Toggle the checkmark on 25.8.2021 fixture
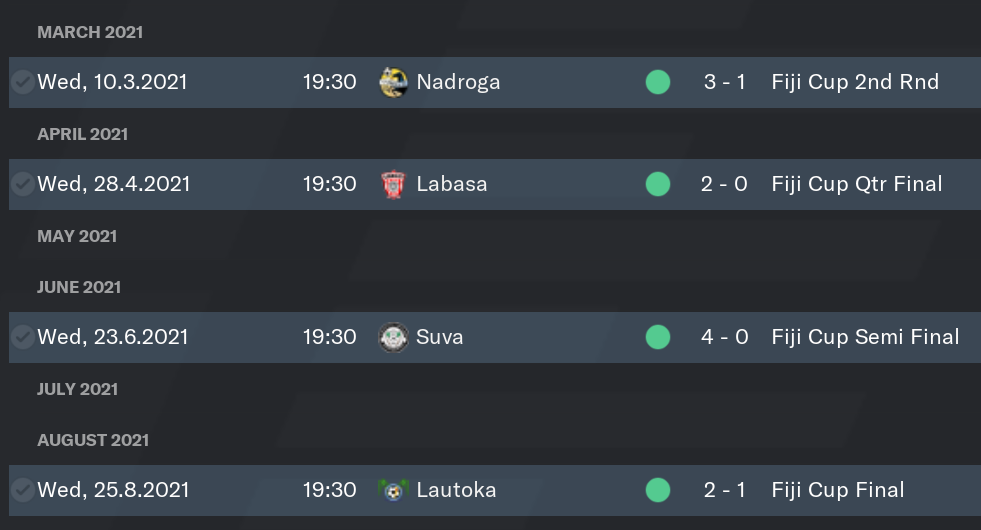 click(23, 490)
